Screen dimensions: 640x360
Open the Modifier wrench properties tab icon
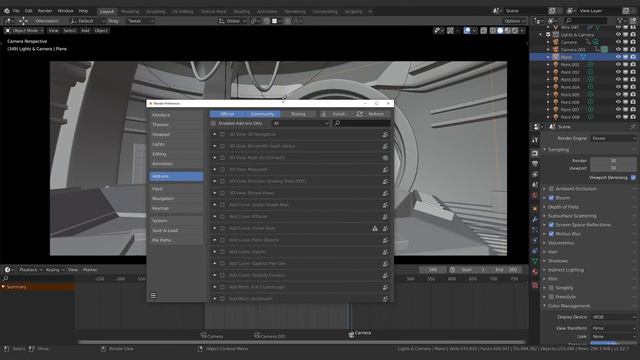tap(535, 220)
